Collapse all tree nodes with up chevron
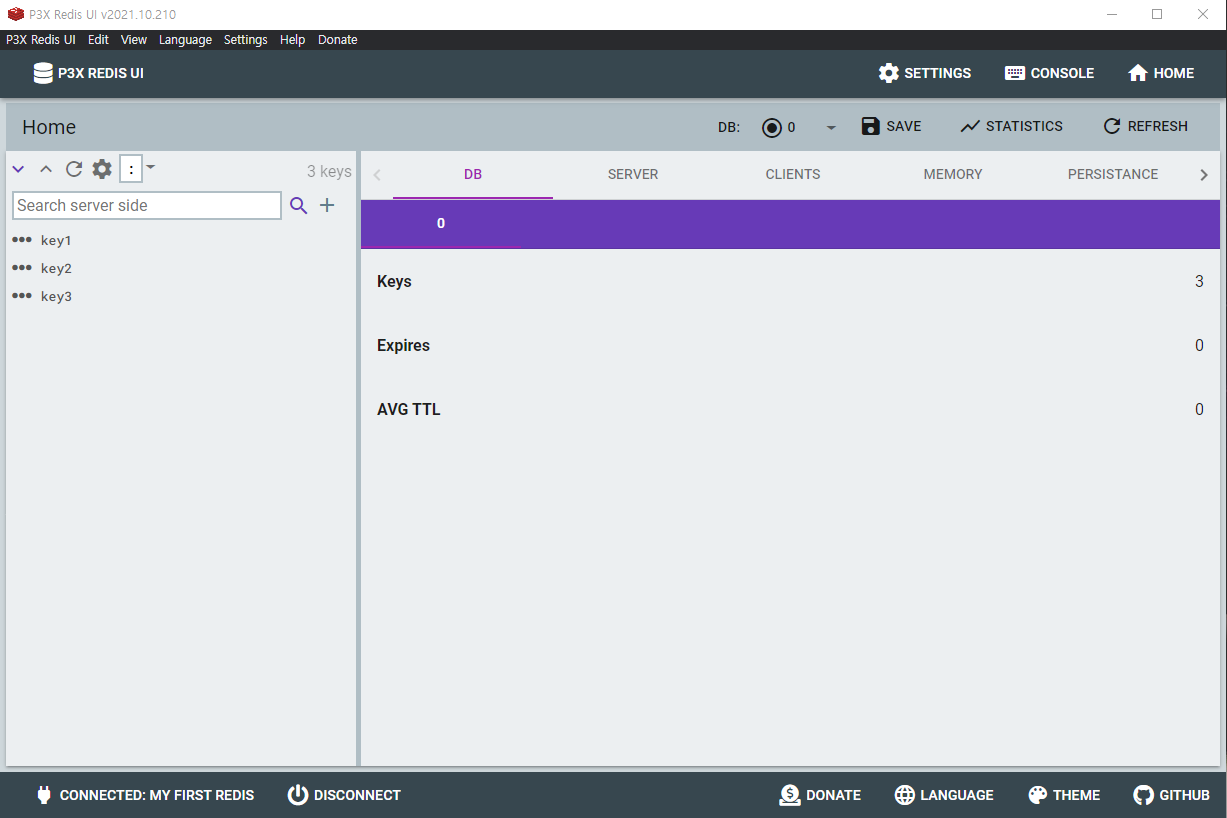The image size is (1227, 818). (x=46, y=169)
